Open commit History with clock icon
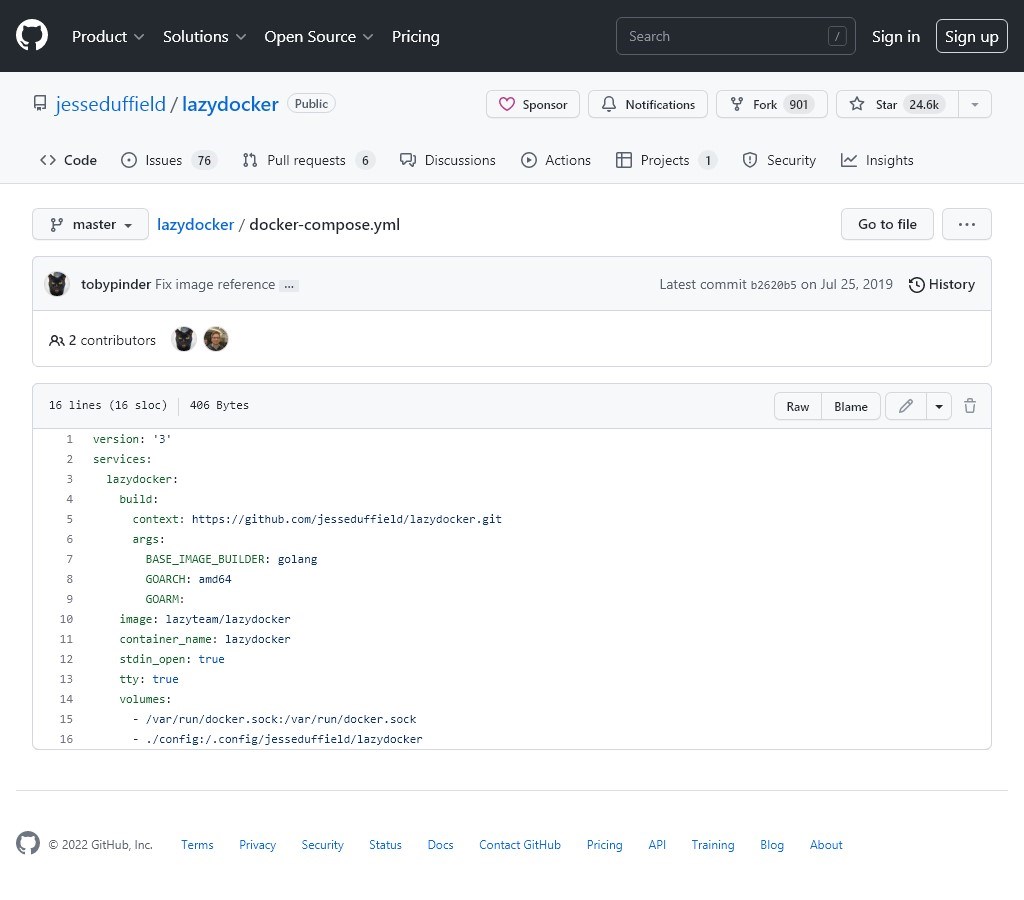The width and height of the screenshot is (1024, 900). tap(941, 284)
